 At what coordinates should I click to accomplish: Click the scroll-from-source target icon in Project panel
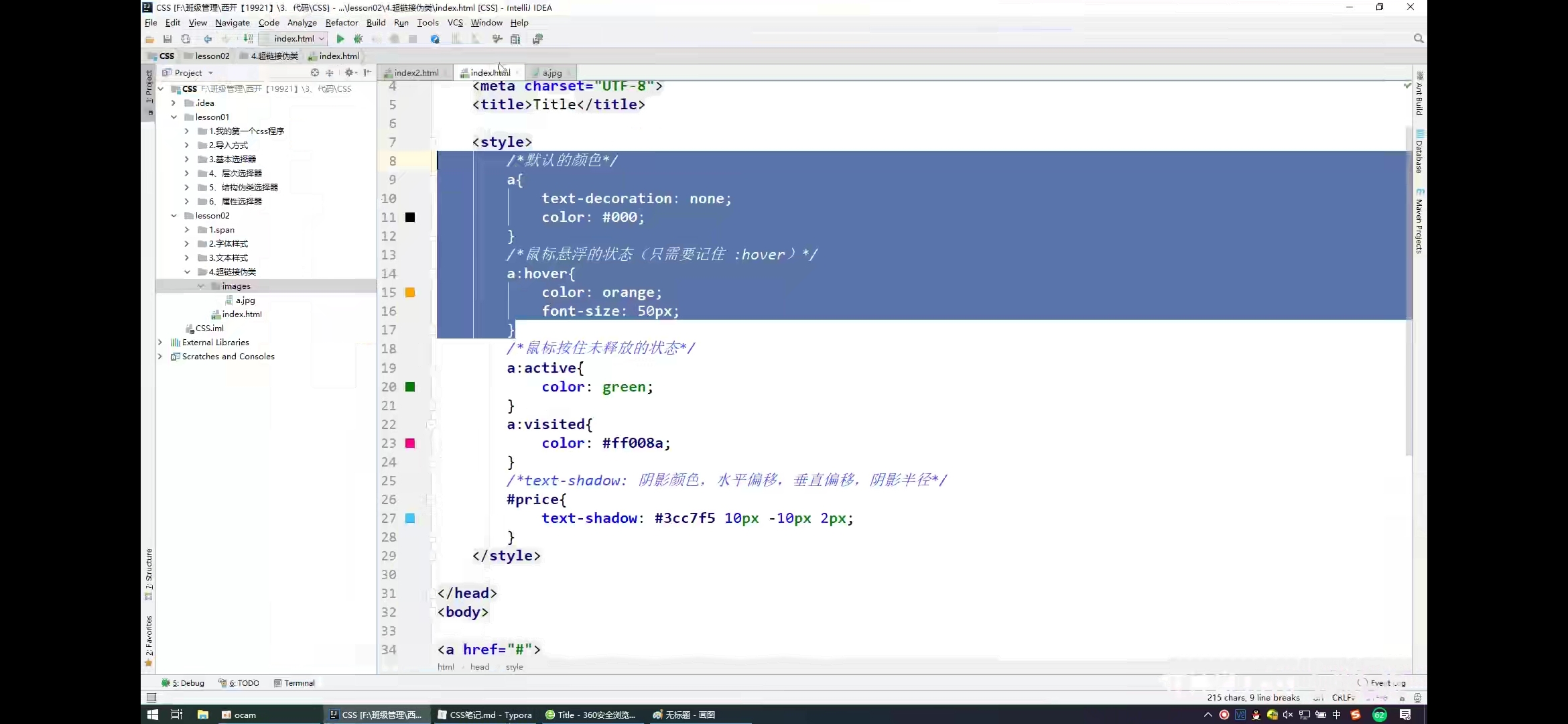pyautogui.click(x=314, y=72)
